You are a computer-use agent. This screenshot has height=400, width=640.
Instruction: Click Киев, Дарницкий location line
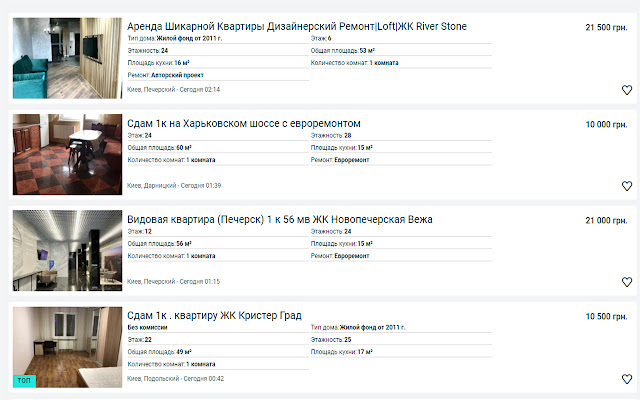tap(174, 186)
